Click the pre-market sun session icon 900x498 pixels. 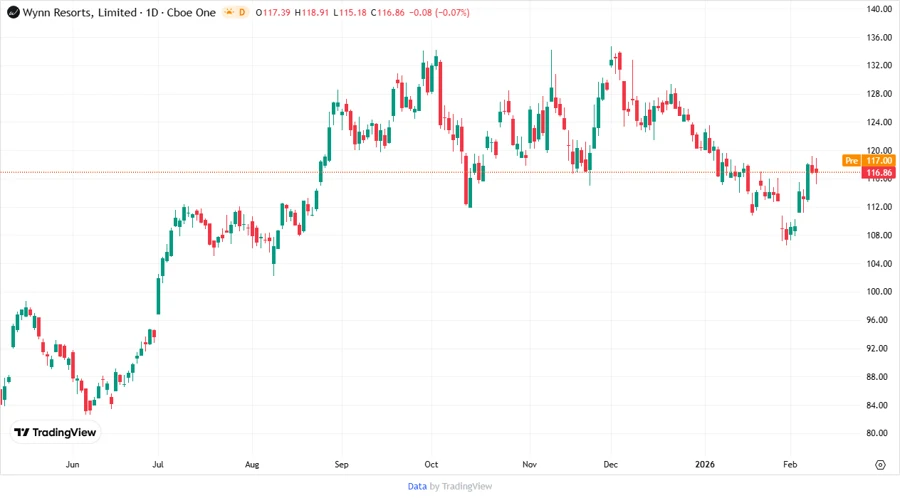point(229,12)
